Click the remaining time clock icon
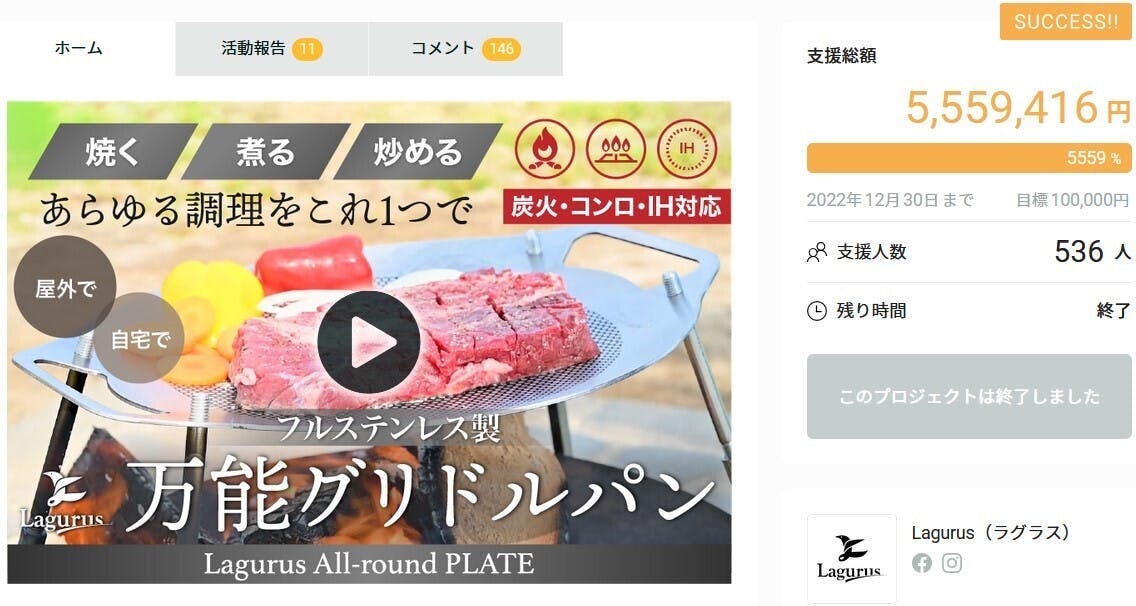Screen dimensions: 1136x606 click(x=816, y=311)
